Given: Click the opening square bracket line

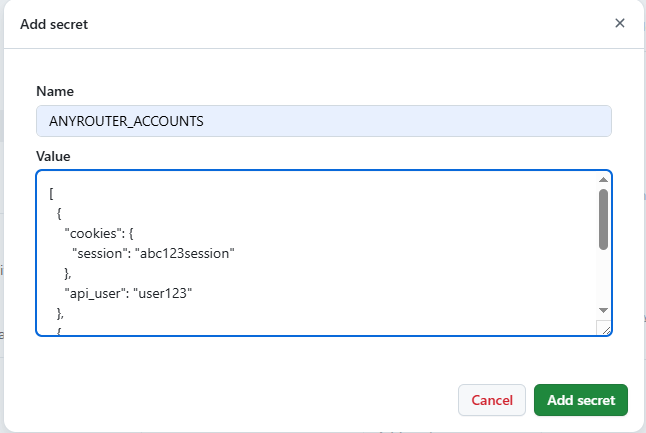Looking at the screenshot, I should pyautogui.click(x=51, y=194).
